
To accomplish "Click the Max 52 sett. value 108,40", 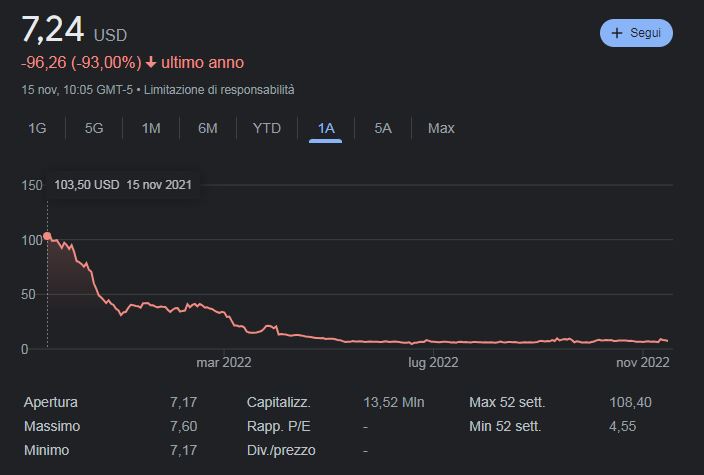I will pos(630,402).
